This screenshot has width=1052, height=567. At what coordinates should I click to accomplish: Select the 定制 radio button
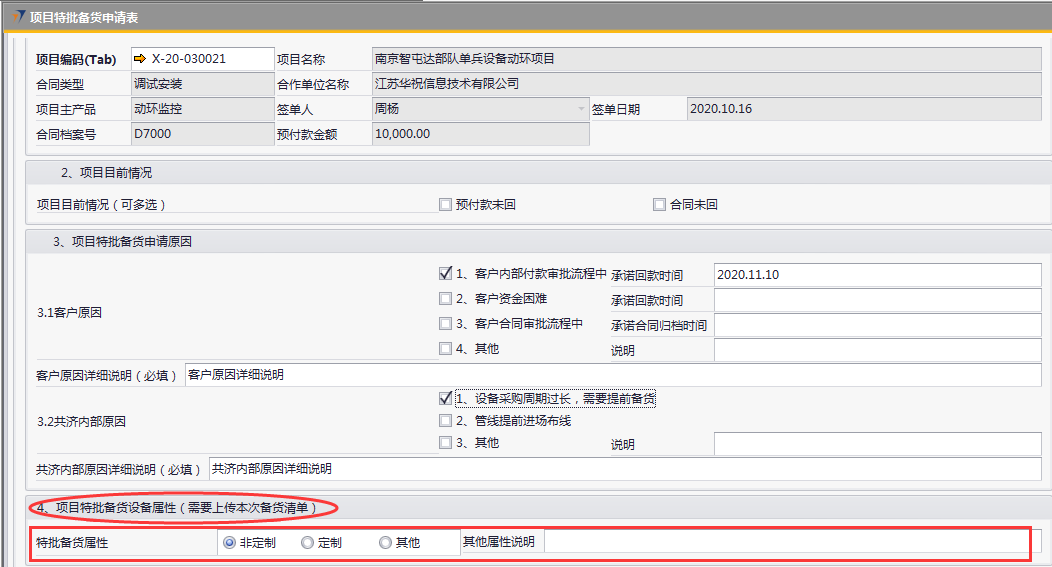(307, 543)
